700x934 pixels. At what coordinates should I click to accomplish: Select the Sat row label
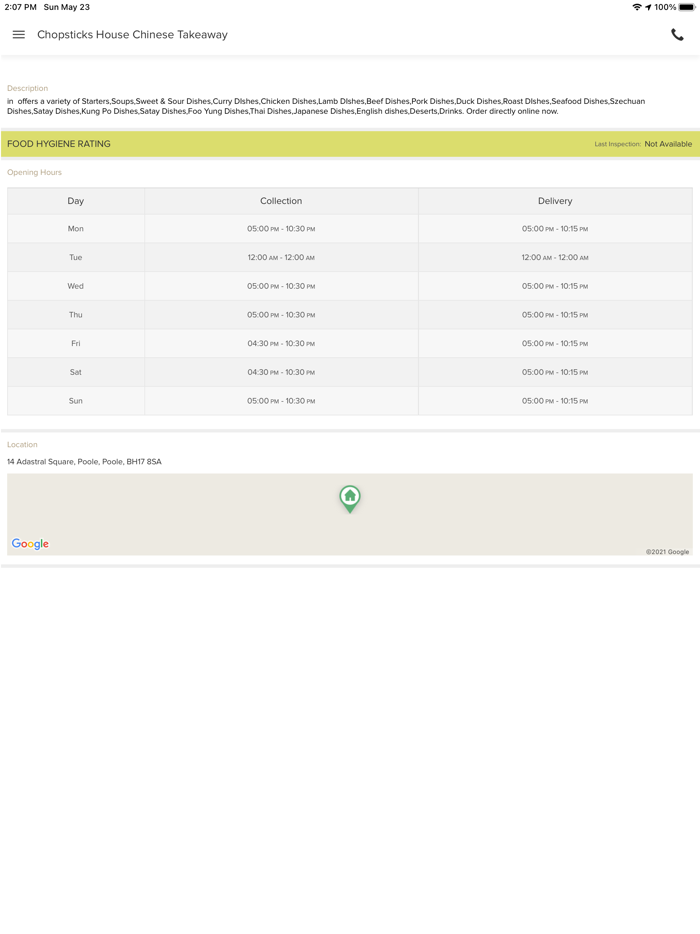(x=76, y=372)
